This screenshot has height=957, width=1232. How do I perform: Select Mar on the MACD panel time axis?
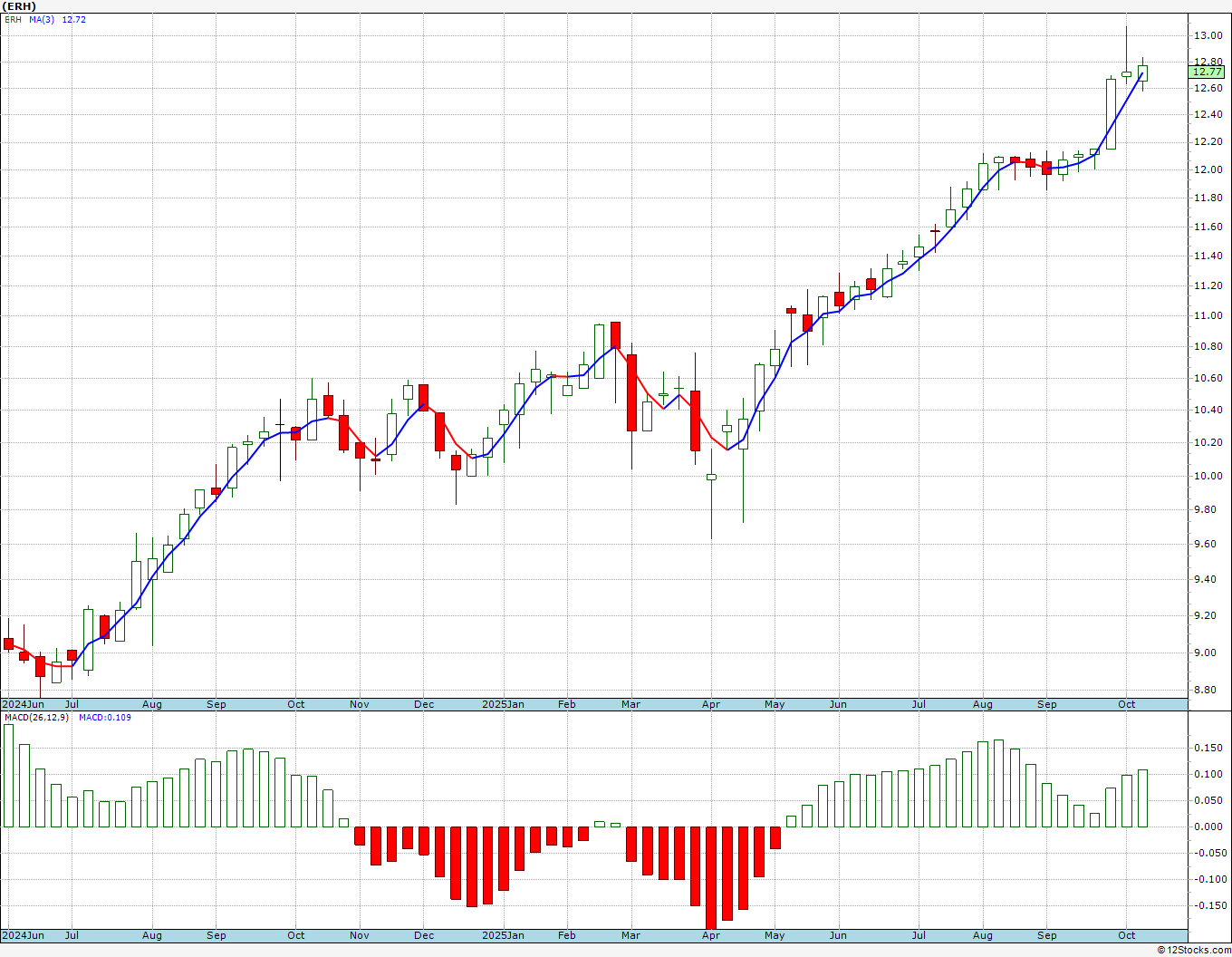click(x=631, y=935)
